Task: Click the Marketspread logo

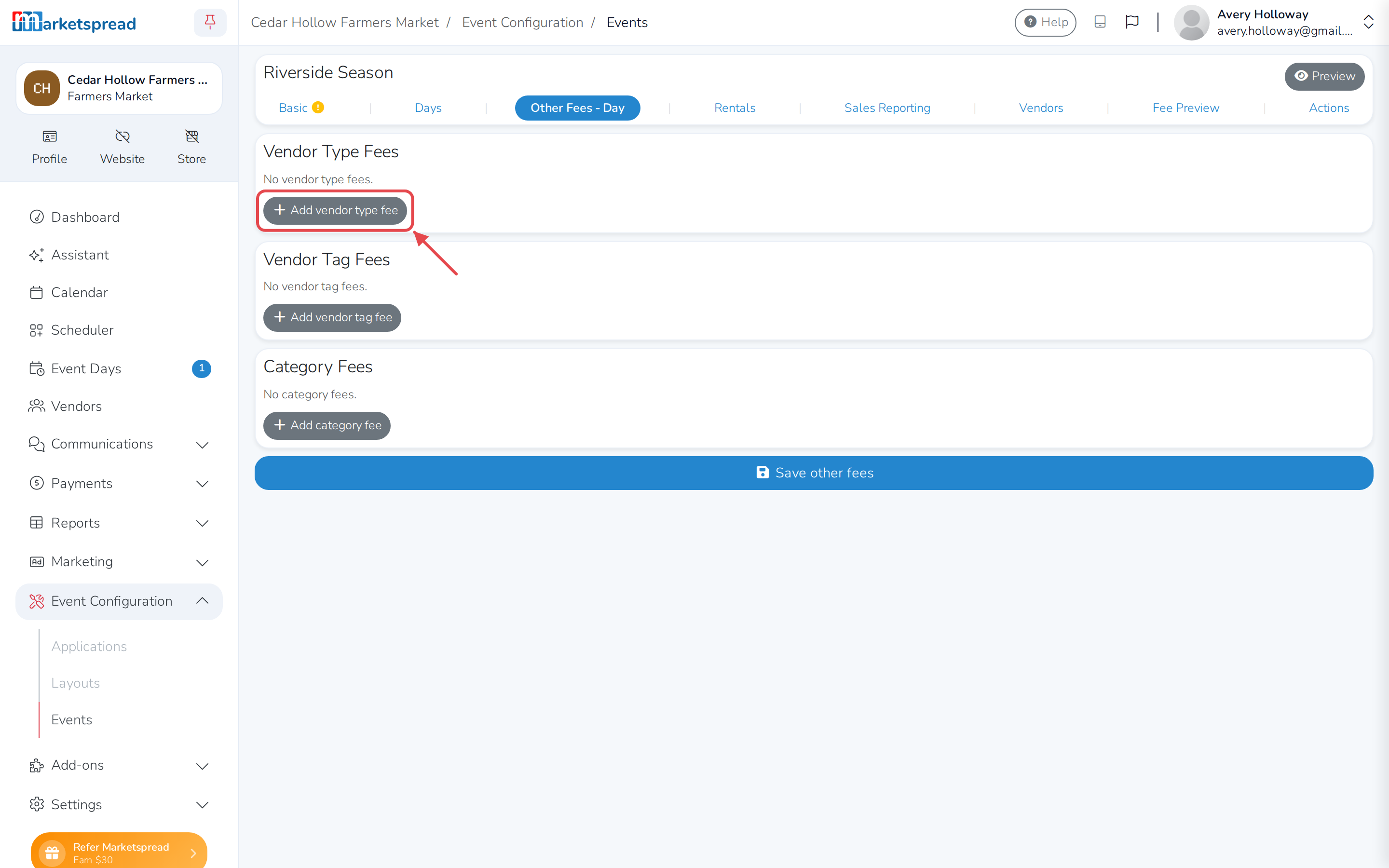Action: [x=74, y=22]
